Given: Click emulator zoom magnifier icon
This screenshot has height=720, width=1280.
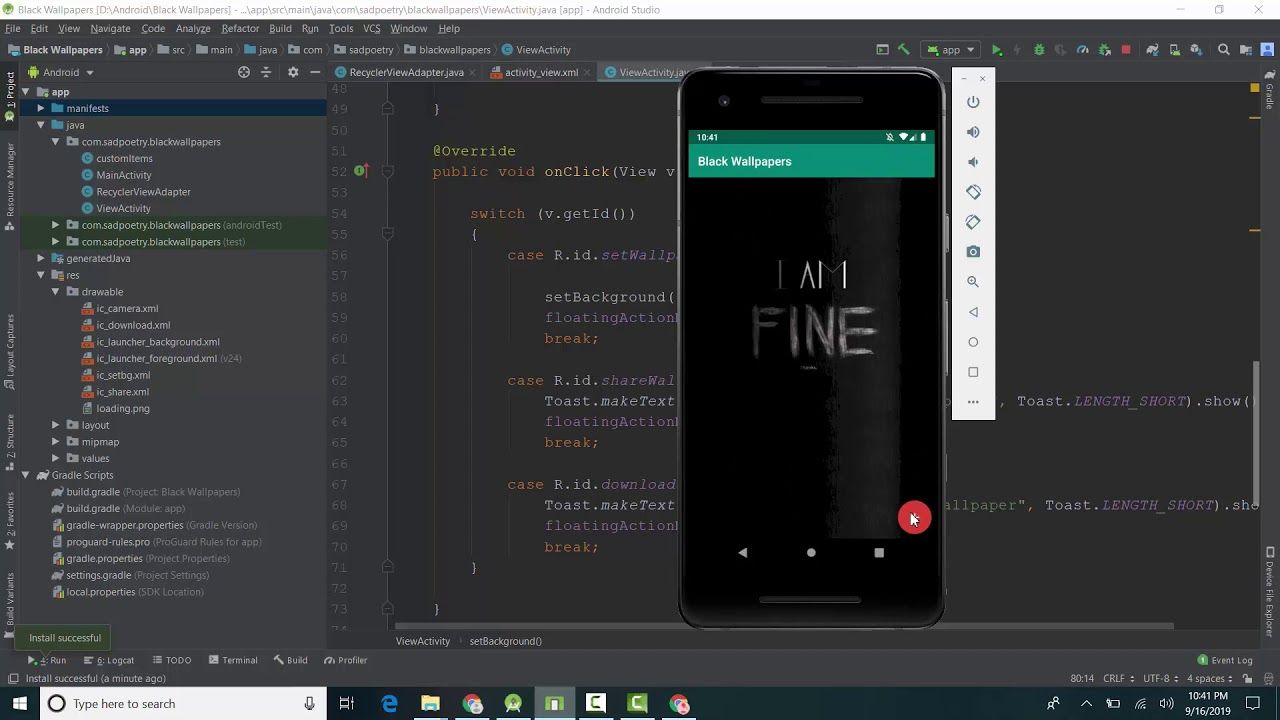Looking at the screenshot, I should pyautogui.click(x=973, y=282).
